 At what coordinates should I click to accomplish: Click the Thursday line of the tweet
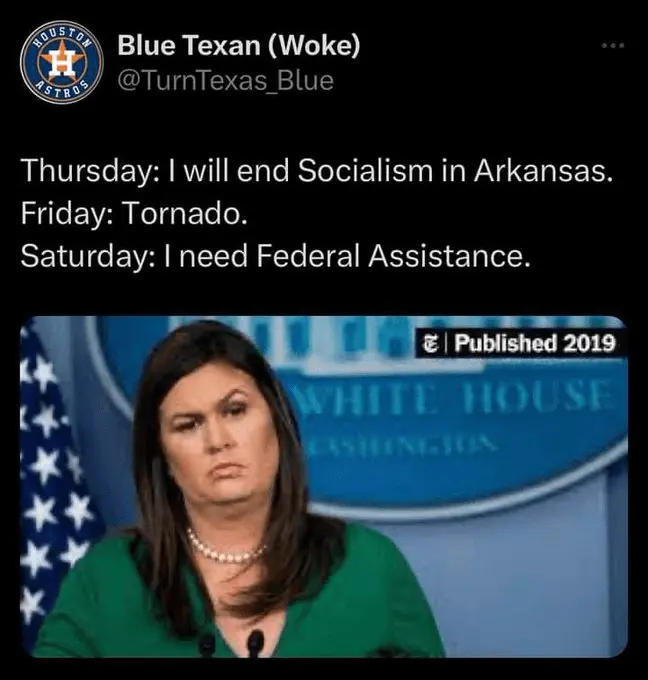(x=317, y=171)
